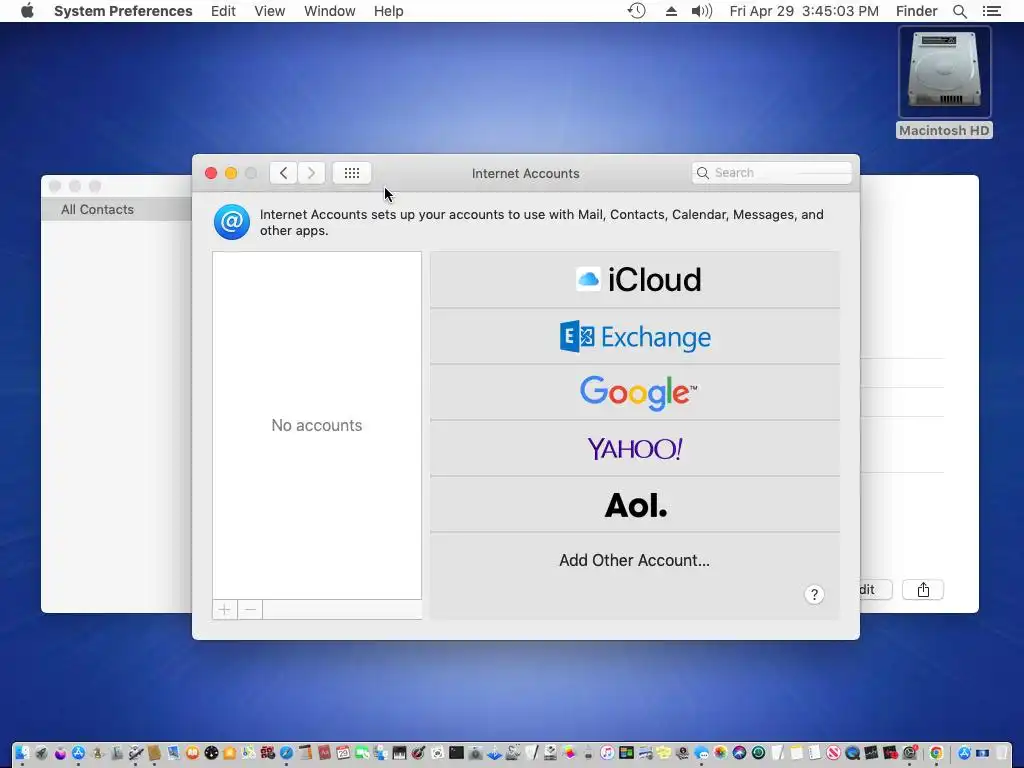Viewport: 1024px width, 768px height.
Task: Open Terminal from the Dock
Action: tap(456, 753)
